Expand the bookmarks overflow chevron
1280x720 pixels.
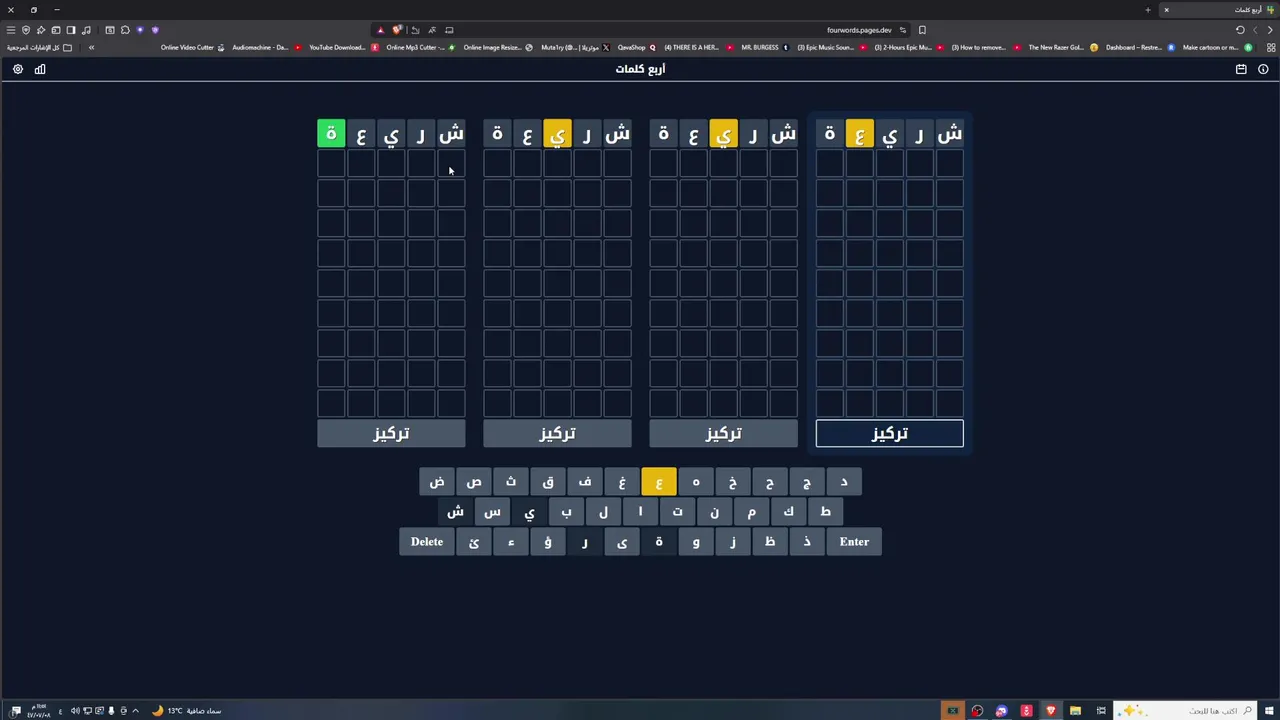point(91,47)
